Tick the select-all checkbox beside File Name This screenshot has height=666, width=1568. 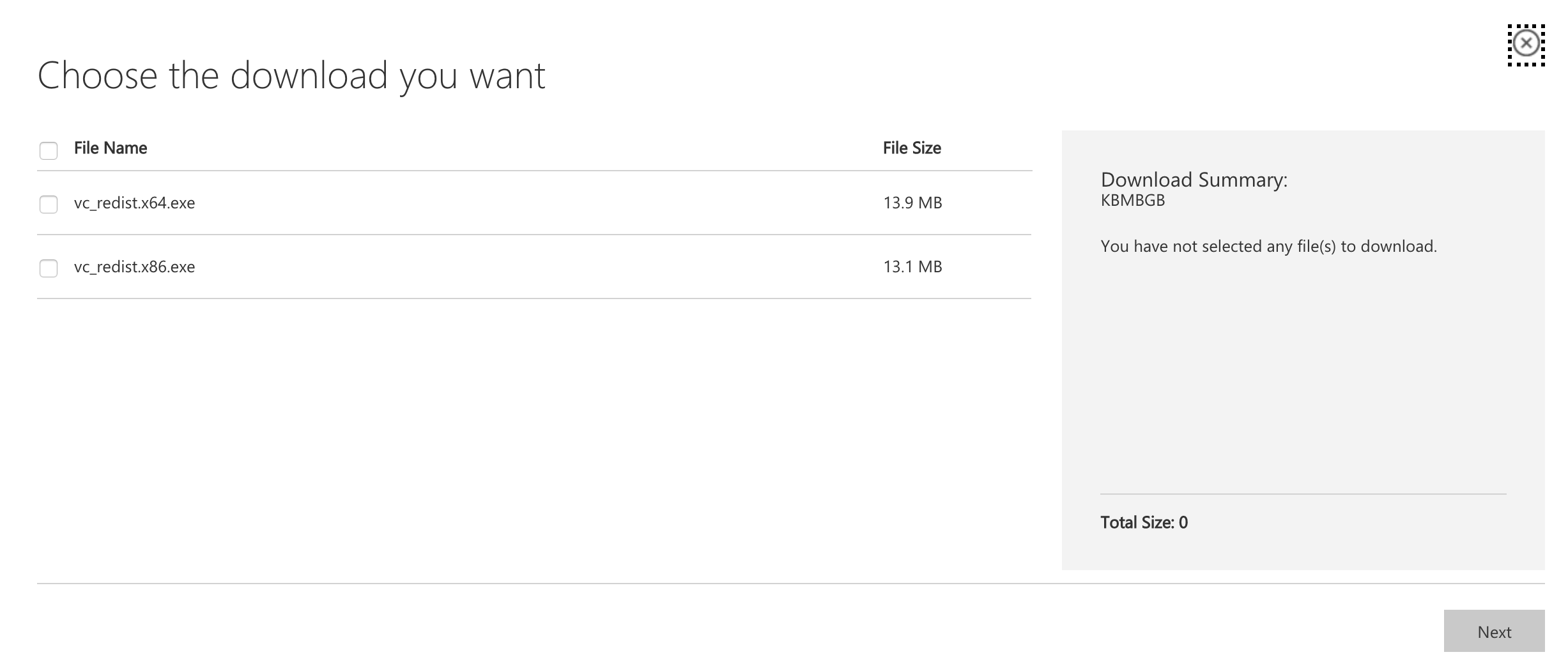[49, 150]
